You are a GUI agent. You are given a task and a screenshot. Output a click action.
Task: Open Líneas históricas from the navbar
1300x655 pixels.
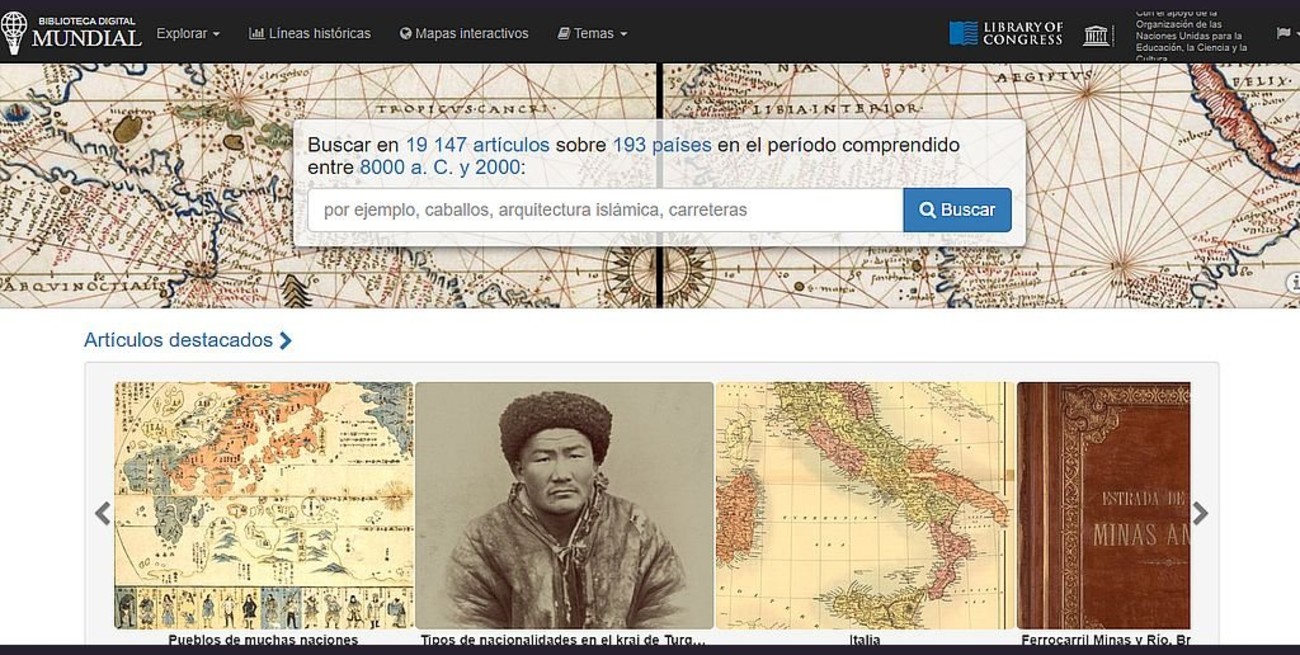pos(310,33)
